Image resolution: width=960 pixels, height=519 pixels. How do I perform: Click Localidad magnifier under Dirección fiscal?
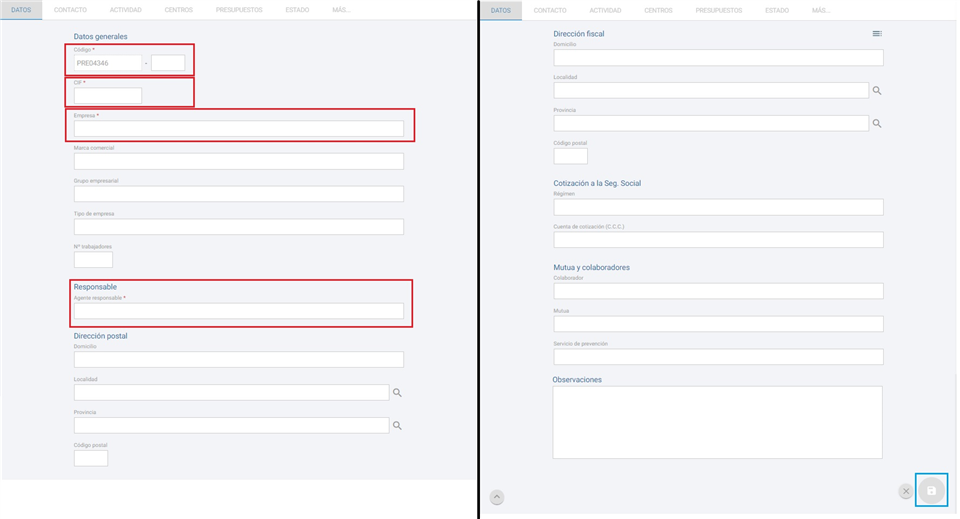(x=877, y=91)
